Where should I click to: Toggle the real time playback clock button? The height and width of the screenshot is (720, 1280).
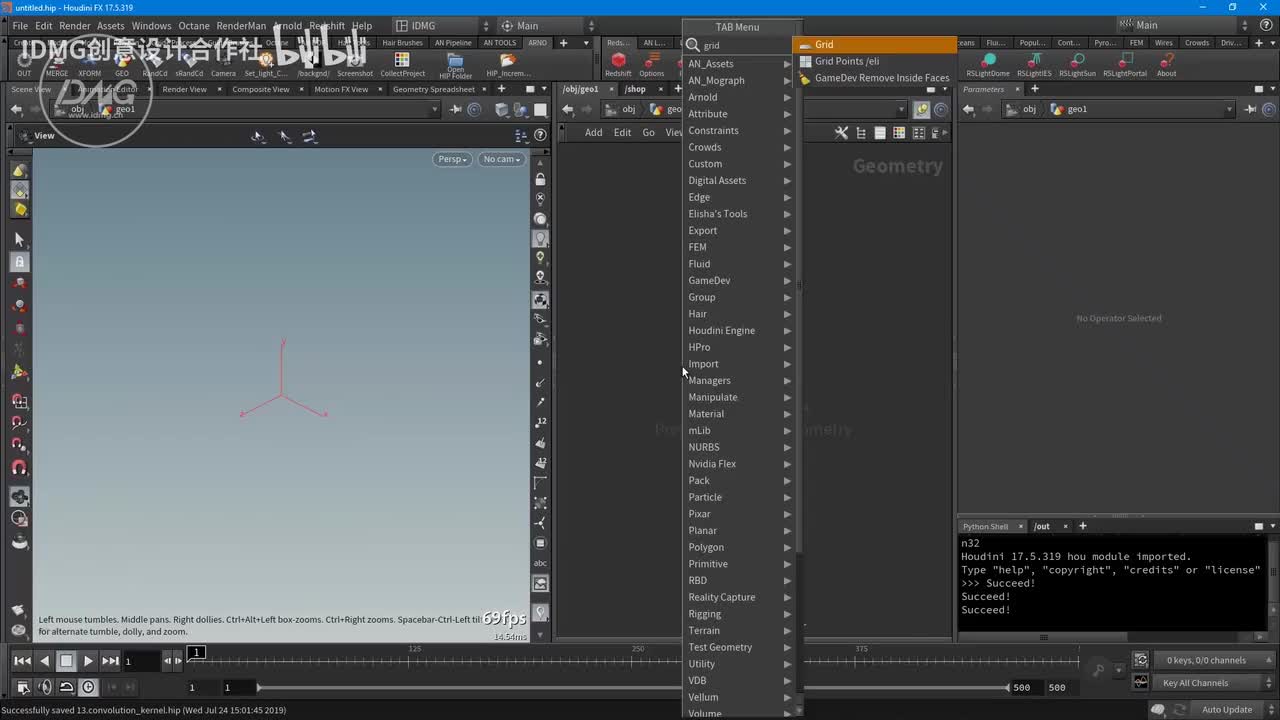88,687
